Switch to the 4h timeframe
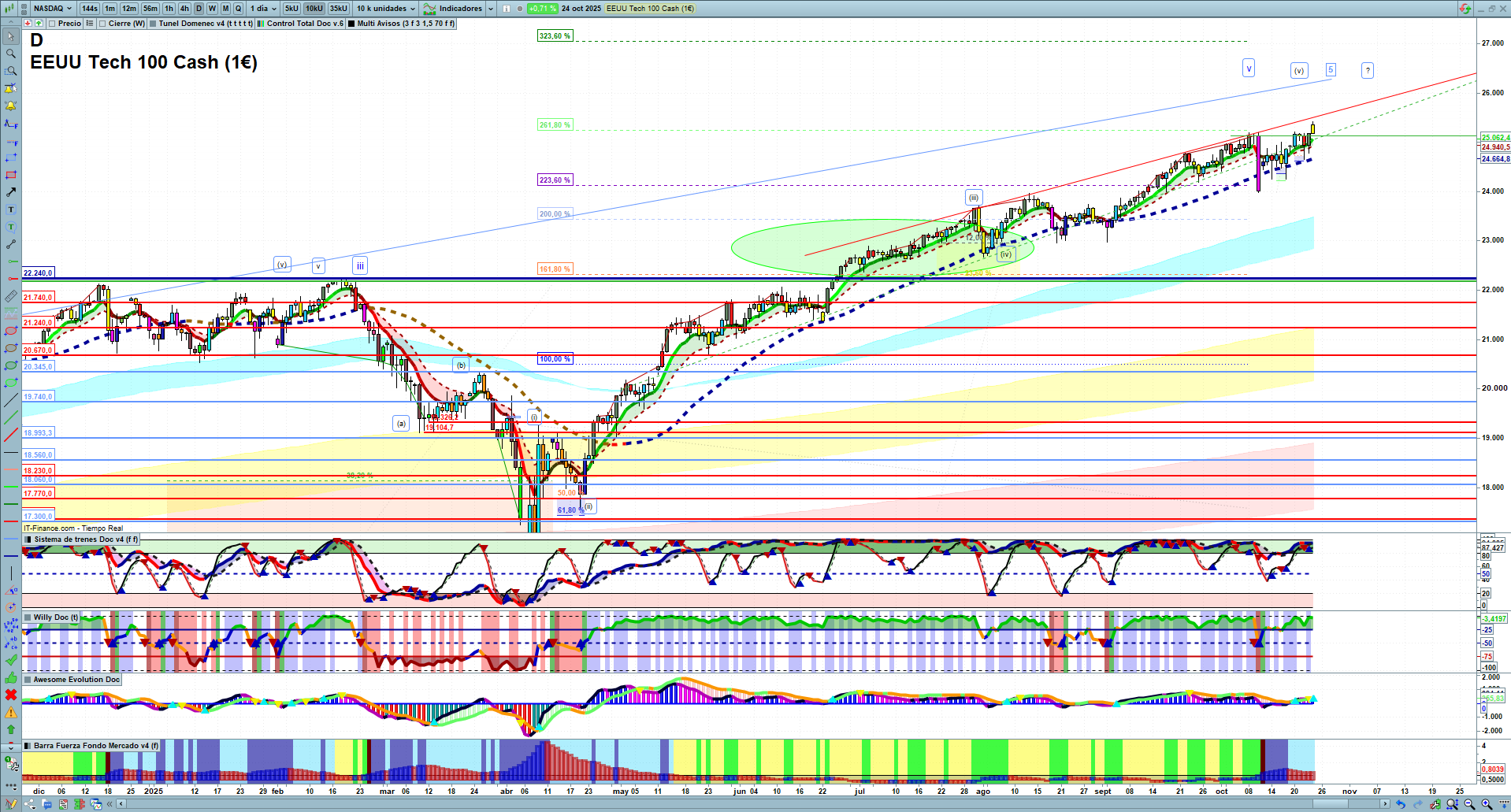This screenshot has width=1511, height=812. pyautogui.click(x=184, y=9)
